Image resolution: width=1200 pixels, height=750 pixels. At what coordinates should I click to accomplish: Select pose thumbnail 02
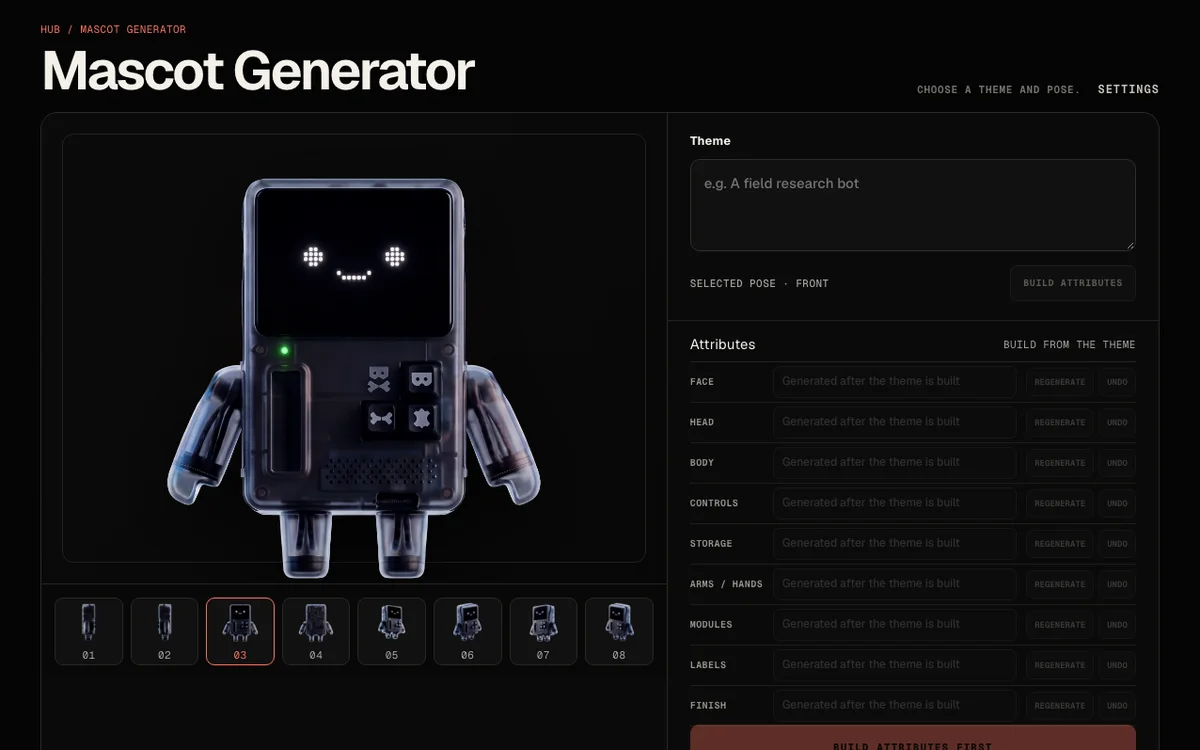tap(164, 631)
